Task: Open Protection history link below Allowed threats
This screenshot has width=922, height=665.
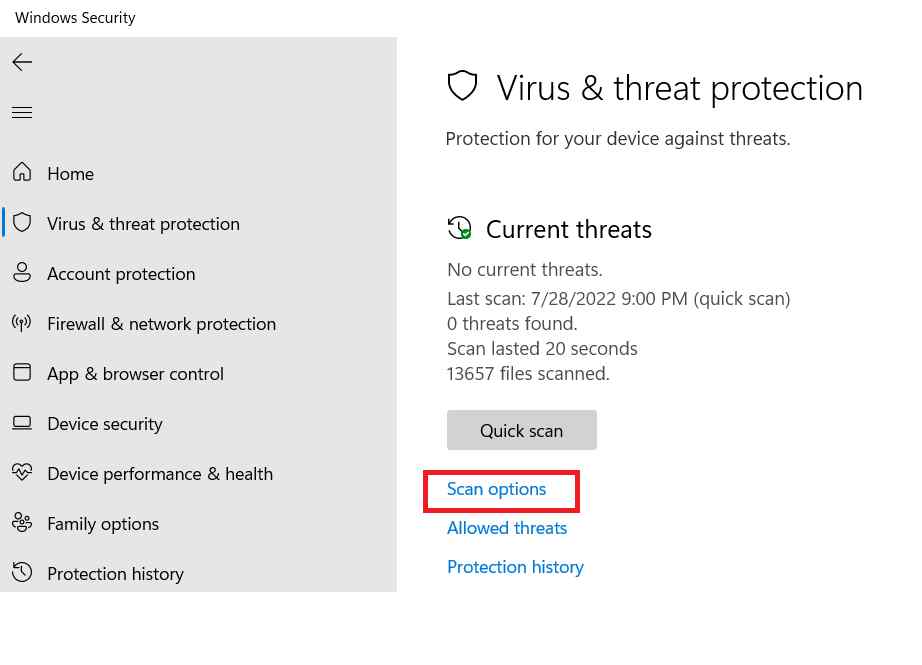Action: pyautogui.click(x=515, y=567)
